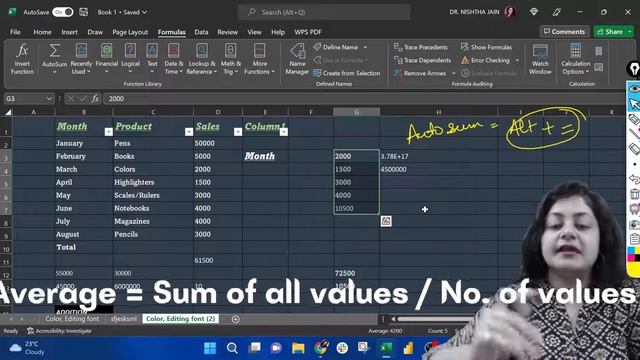Open the WPS PDF tab
Image resolution: width=640 pixels, height=360 pixels.
(x=308, y=32)
